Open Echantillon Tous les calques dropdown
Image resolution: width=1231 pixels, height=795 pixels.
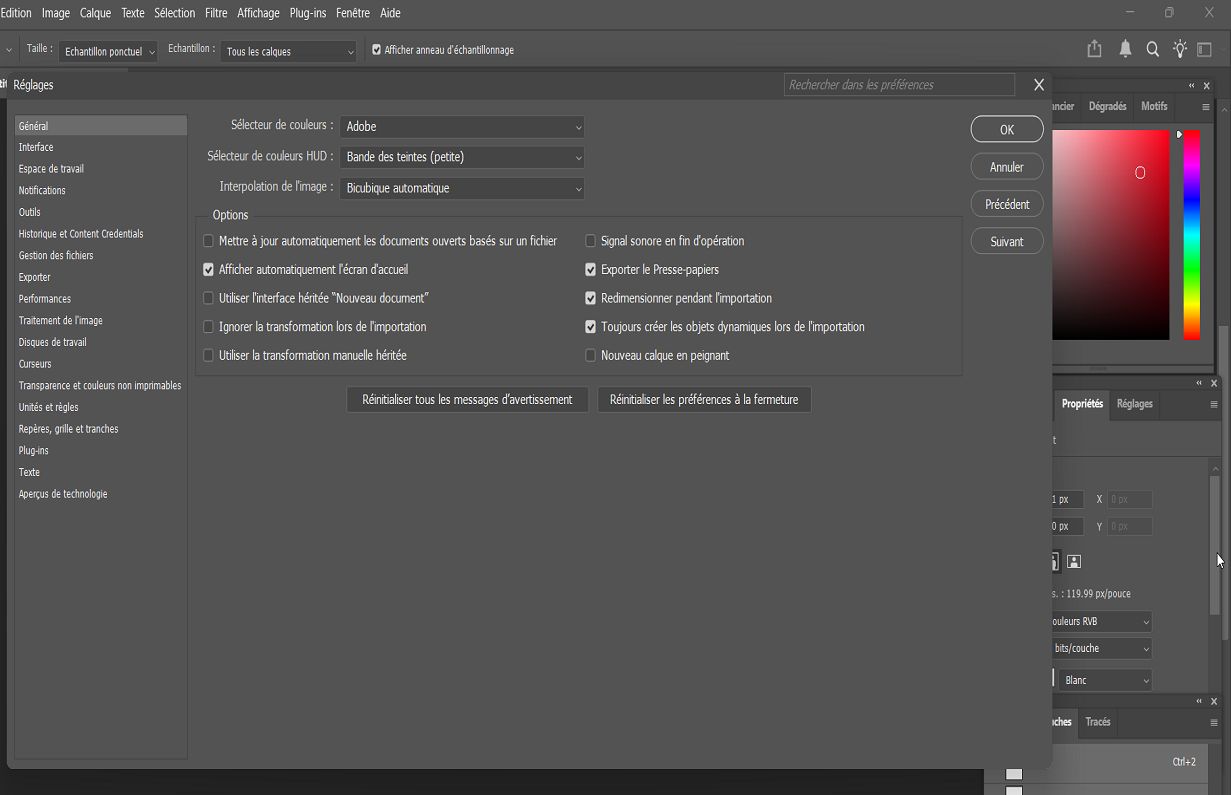pos(289,51)
